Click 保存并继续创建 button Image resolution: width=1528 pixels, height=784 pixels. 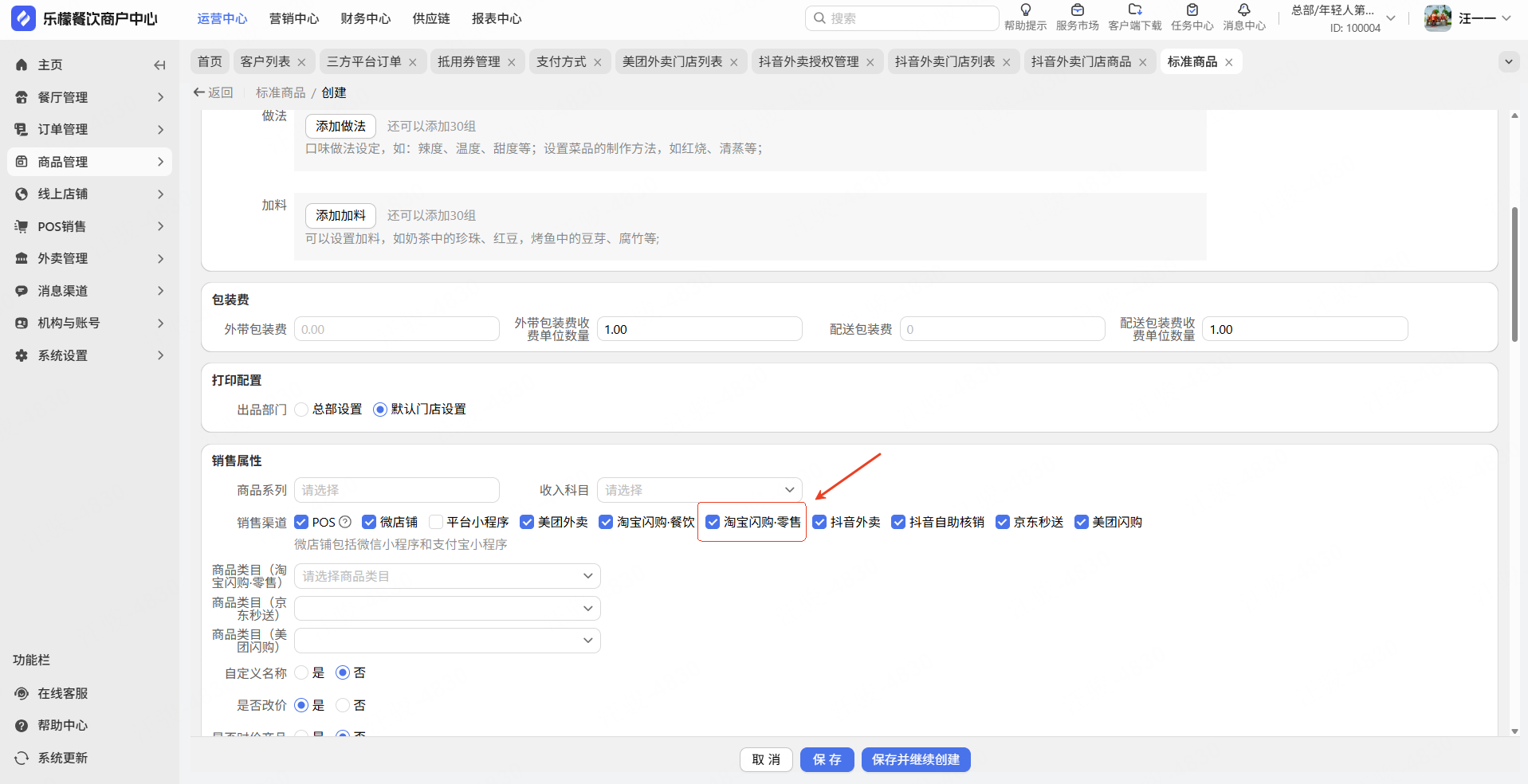coord(916,759)
